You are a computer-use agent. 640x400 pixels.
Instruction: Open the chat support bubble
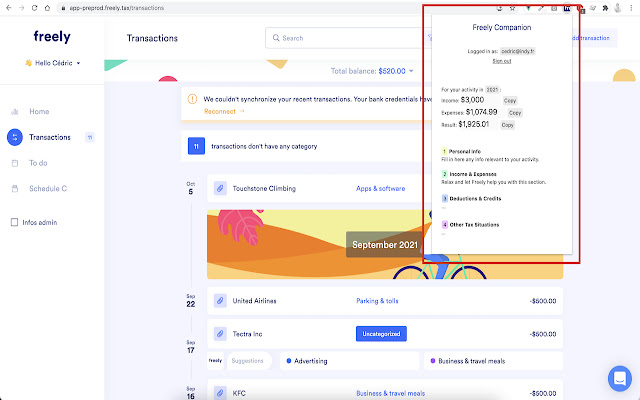pos(620,378)
